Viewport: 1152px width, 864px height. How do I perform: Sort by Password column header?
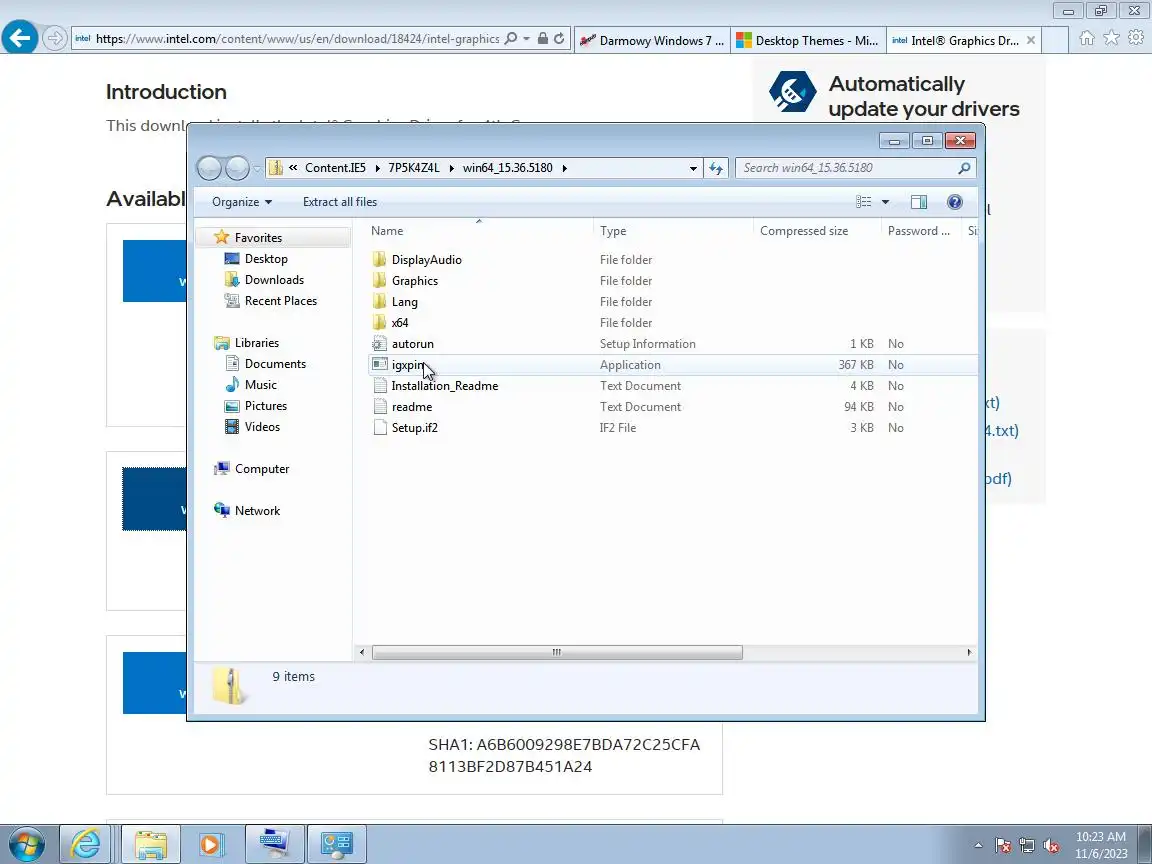[x=921, y=231]
